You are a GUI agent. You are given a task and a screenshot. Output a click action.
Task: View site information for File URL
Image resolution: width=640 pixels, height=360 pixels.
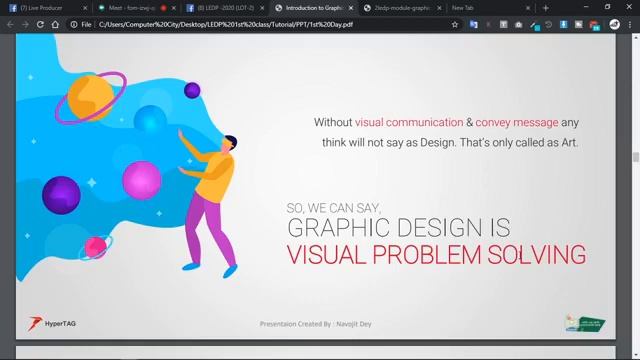point(81,24)
